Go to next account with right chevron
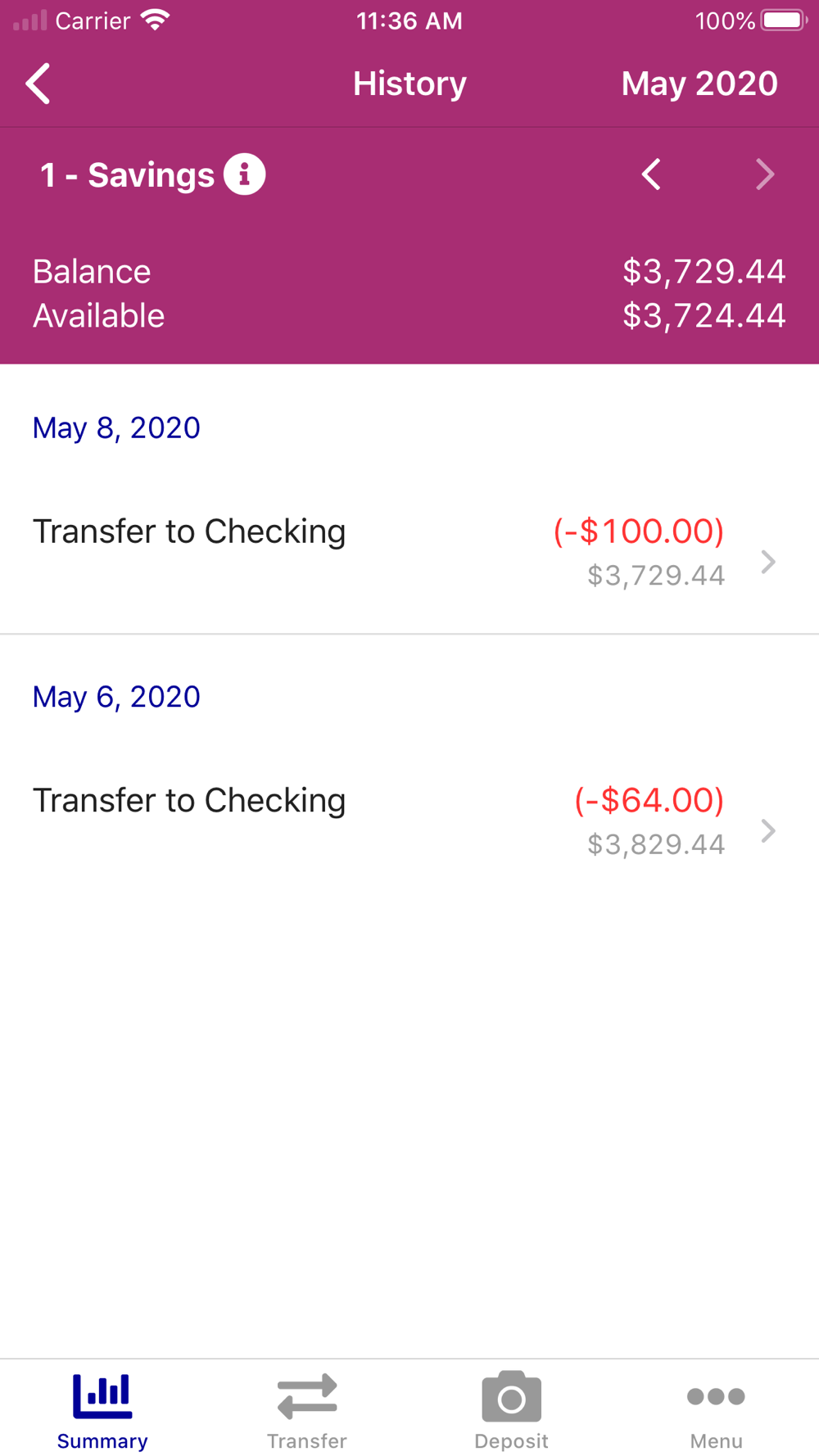 coord(764,174)
